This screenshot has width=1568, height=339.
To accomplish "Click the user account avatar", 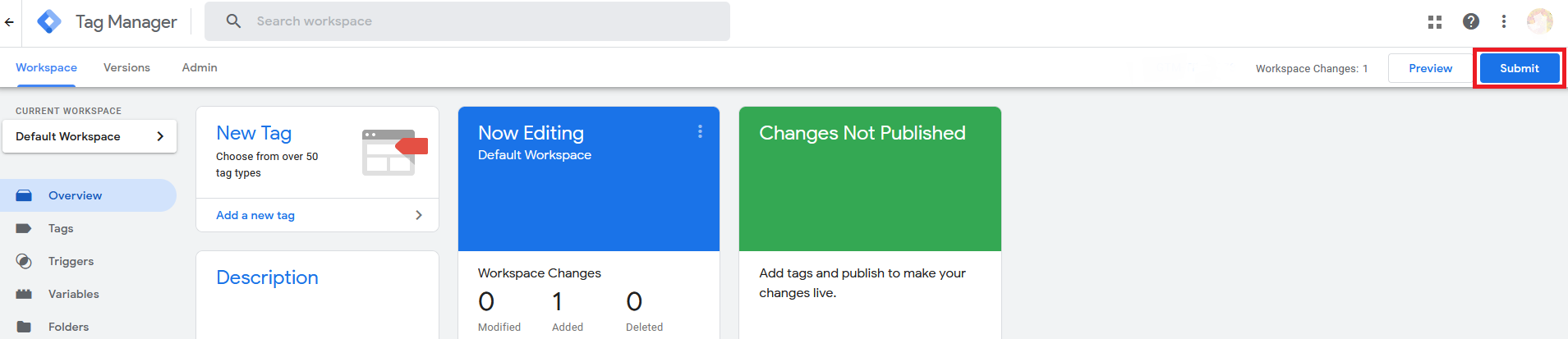I will (1540, 21).
